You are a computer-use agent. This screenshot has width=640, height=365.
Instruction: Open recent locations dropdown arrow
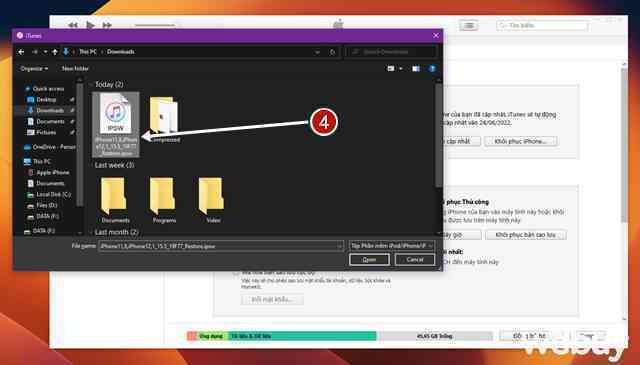pos(45,52)
